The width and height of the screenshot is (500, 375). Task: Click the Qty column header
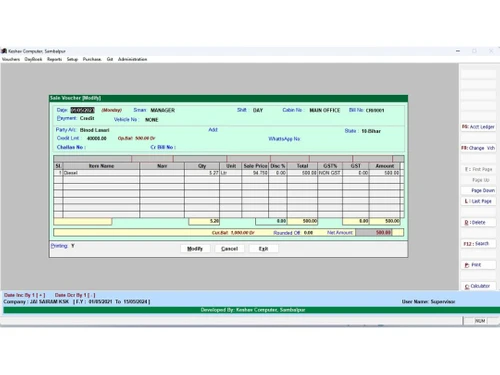coord(202,166)
